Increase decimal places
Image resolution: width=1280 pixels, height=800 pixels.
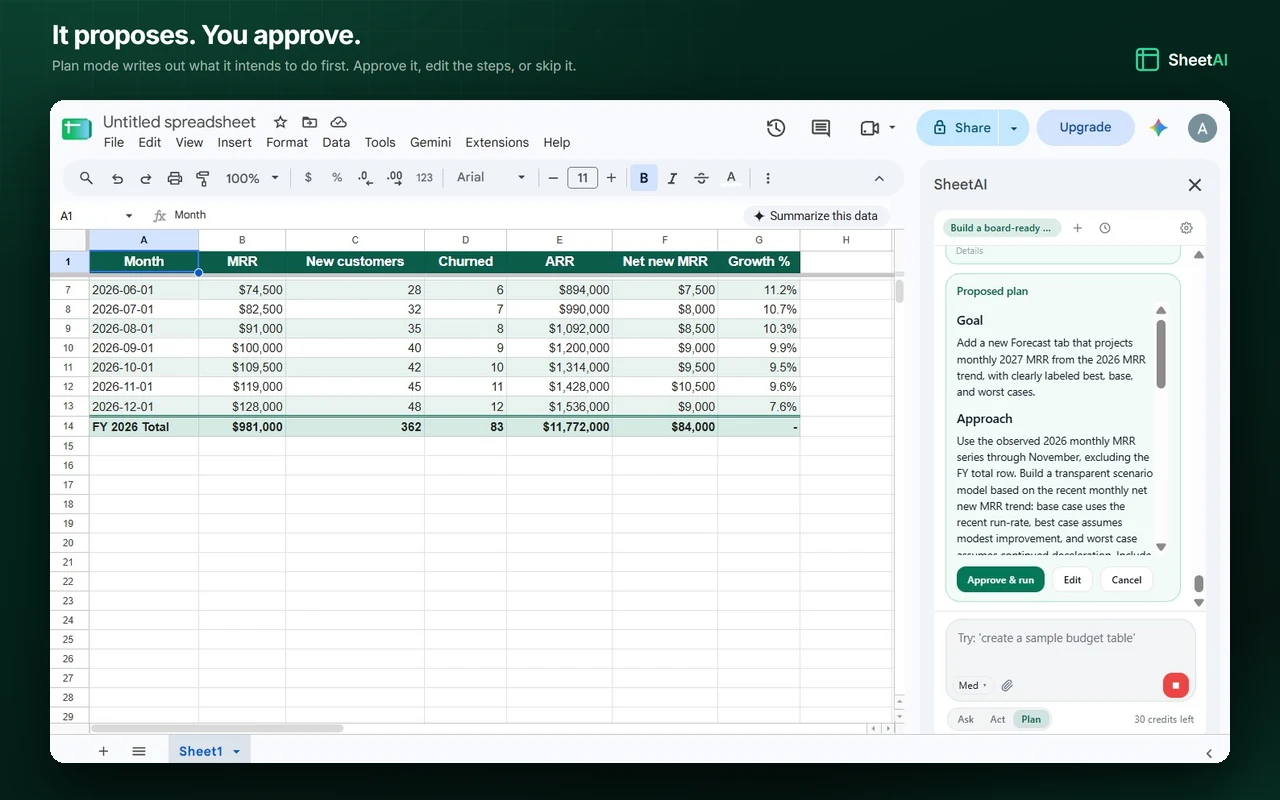tap(395, 178)
